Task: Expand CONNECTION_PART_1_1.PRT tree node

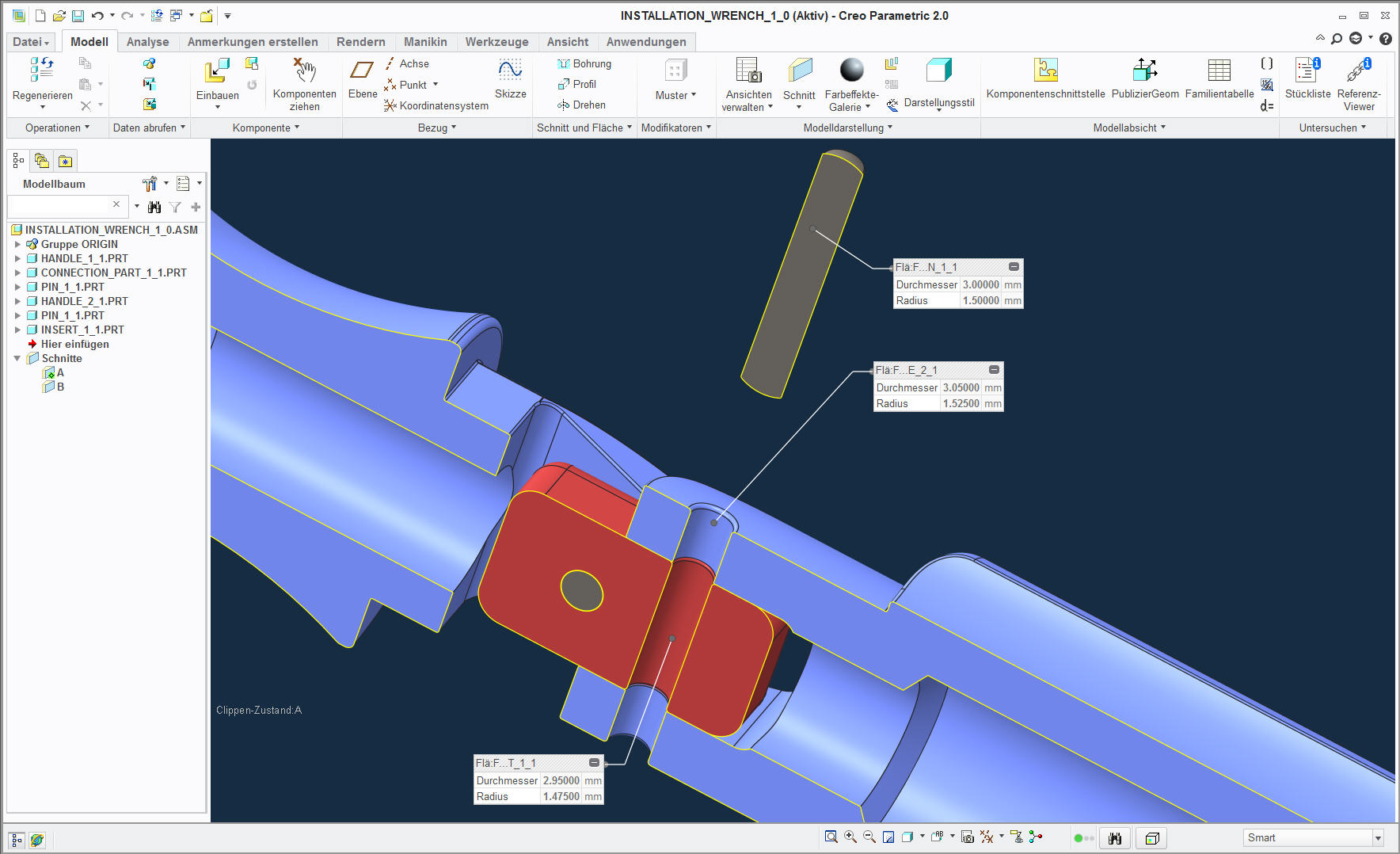Action: [x=17, y=273]
